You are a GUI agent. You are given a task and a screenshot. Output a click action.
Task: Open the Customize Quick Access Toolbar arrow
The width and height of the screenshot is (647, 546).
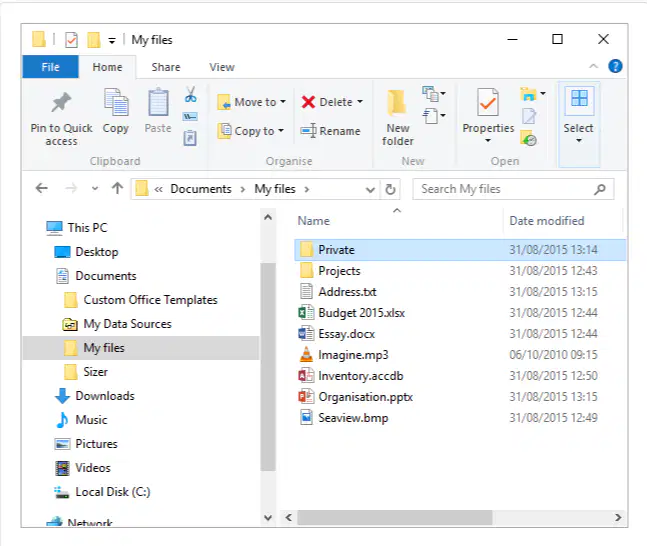112,40
